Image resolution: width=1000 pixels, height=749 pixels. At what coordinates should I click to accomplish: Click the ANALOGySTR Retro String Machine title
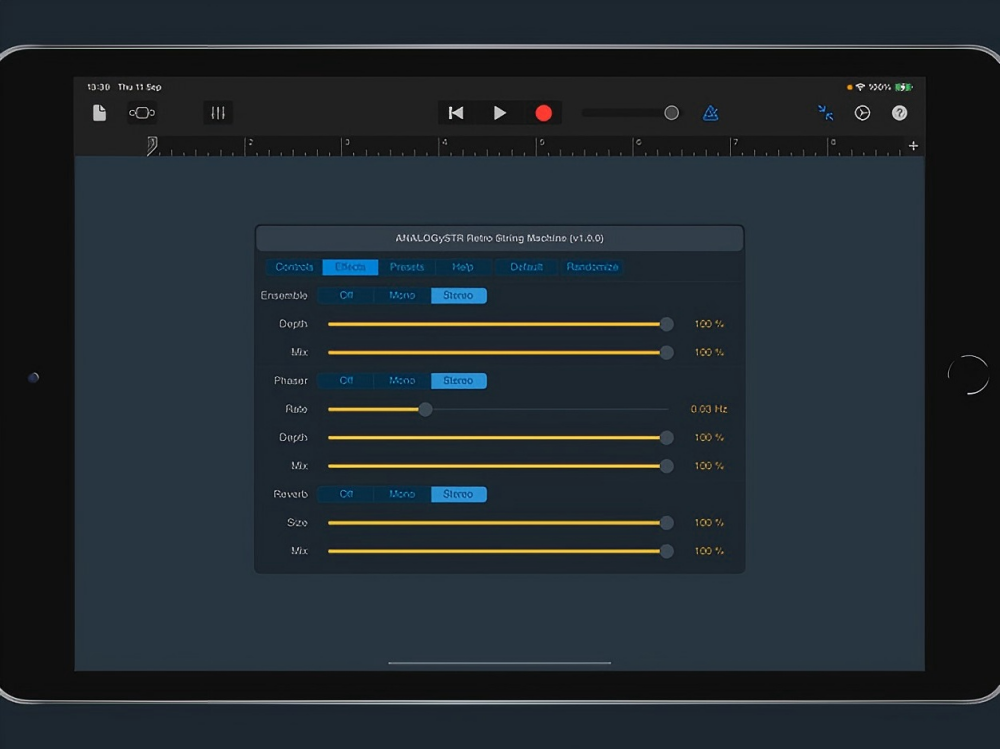(499, 238)
